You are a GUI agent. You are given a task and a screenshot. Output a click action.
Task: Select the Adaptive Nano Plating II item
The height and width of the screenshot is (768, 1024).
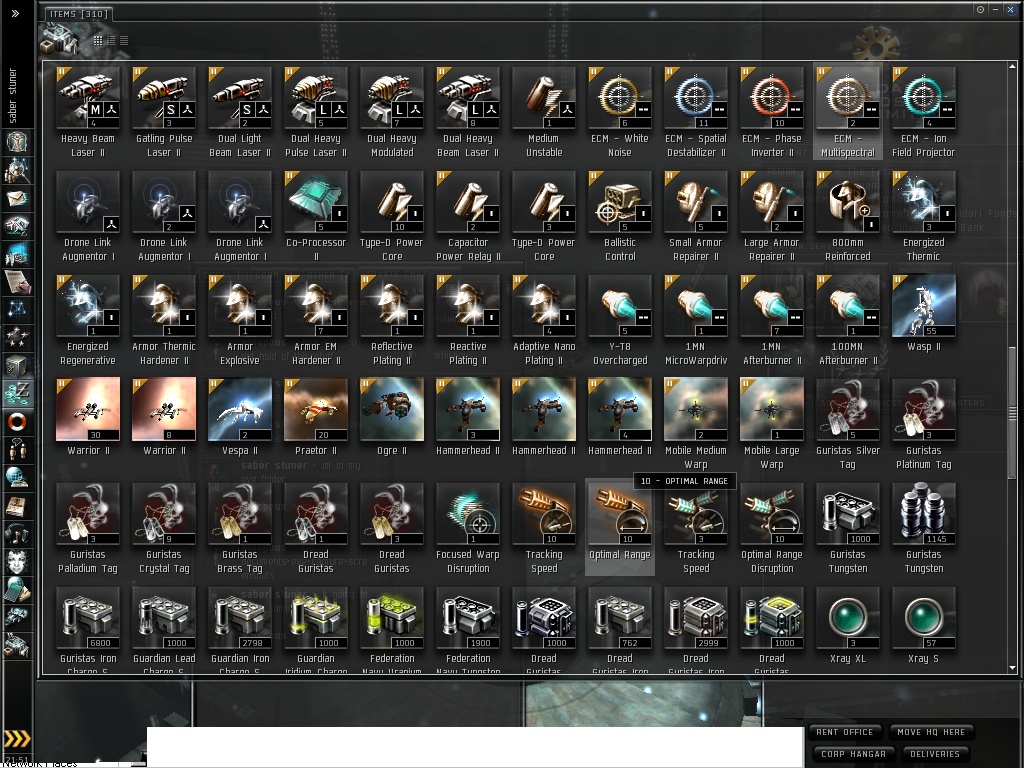click(543, 320)
